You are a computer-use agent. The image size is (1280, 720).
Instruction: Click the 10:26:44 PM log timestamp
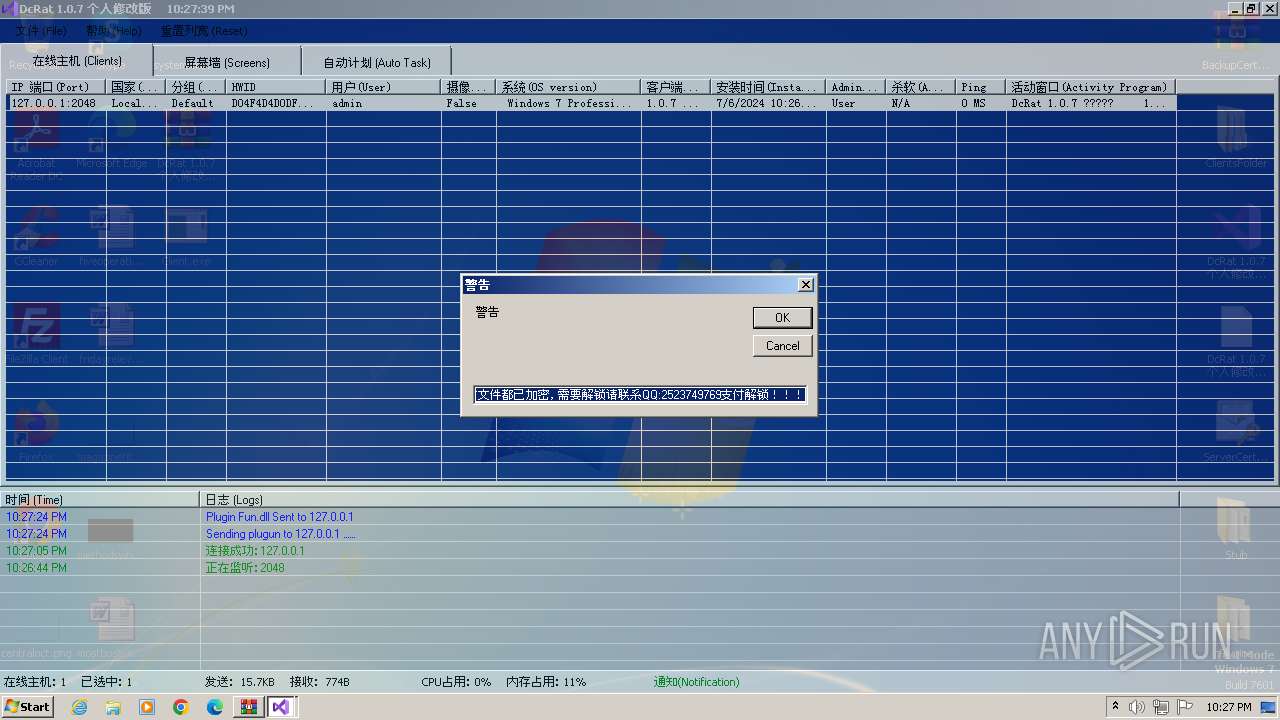(x=36, y=568)
